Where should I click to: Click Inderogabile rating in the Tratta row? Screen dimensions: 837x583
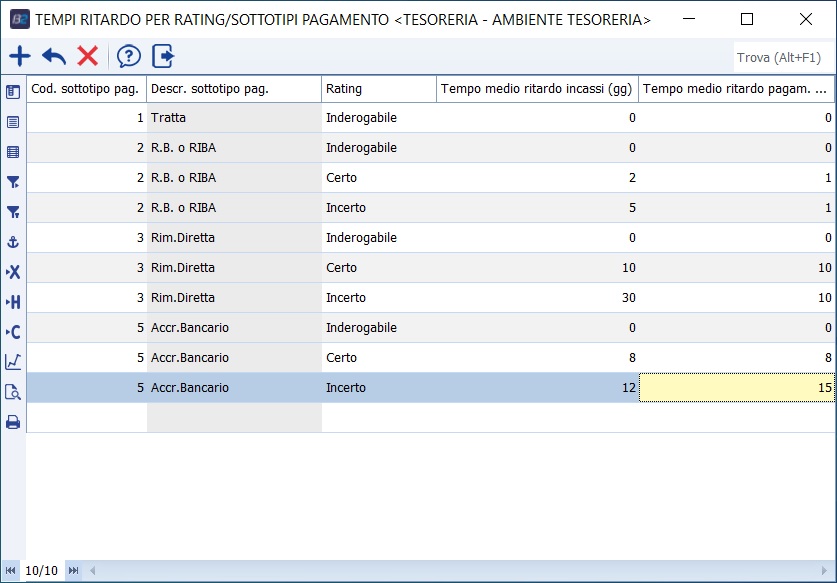point(379,117)
